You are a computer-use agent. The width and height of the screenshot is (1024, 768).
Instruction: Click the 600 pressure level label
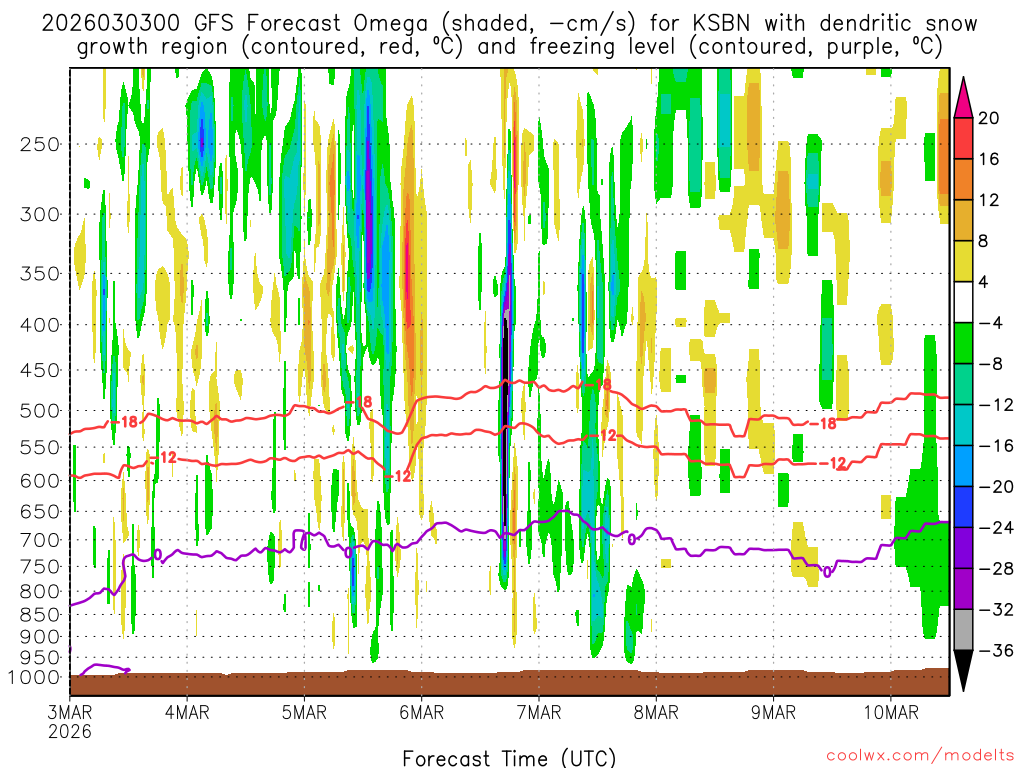[40, 481]
